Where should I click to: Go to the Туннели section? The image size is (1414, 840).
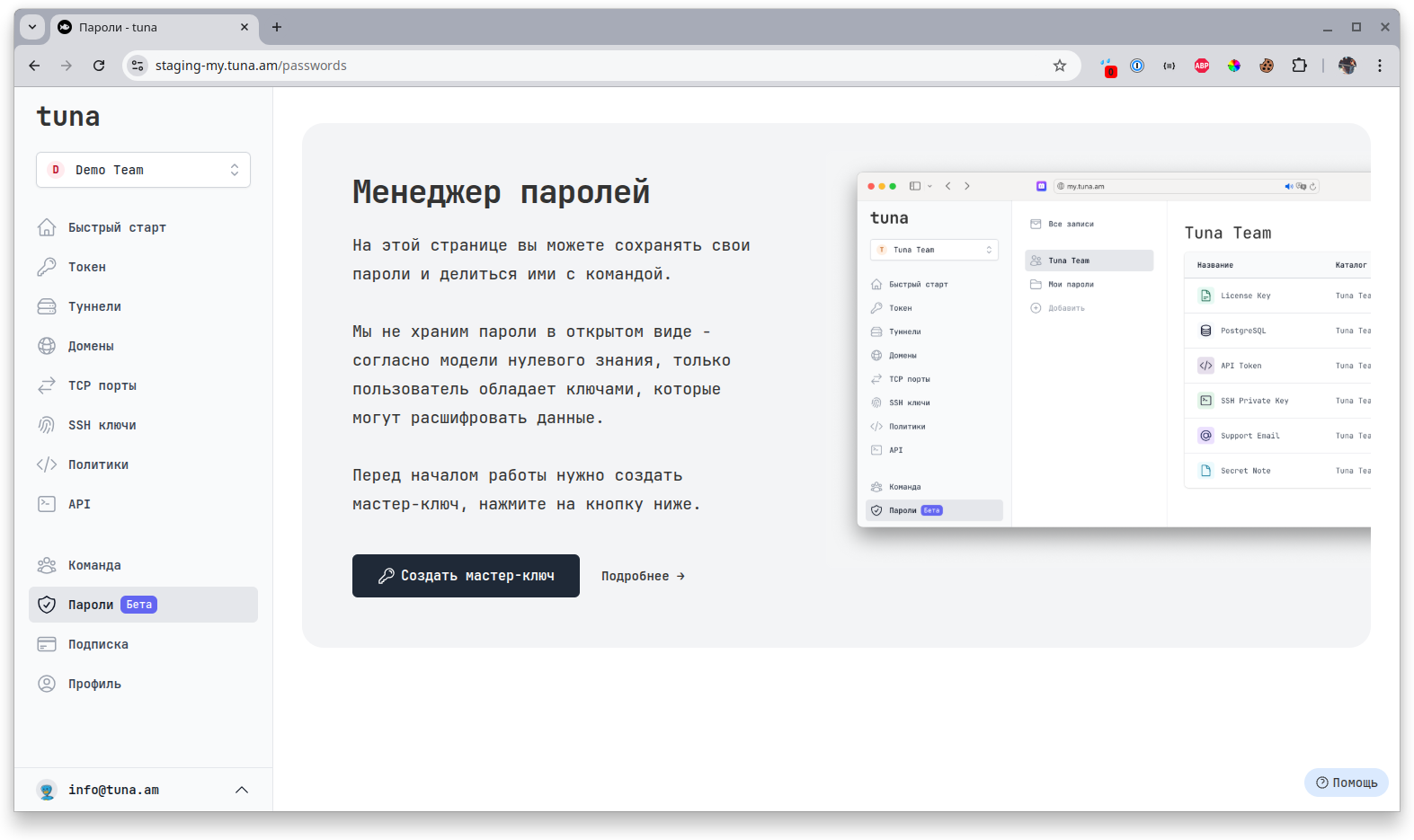(x=143, y=306)
